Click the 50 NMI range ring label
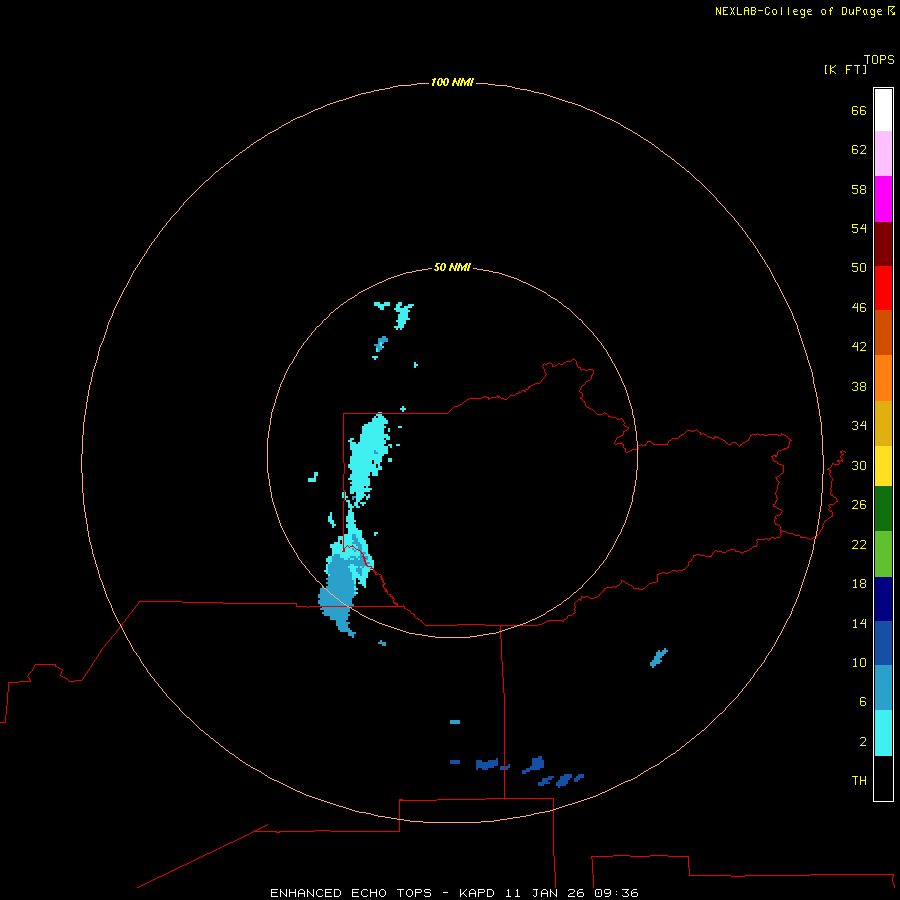This screenshot has width=900, height=900. (x=452, y=267)
